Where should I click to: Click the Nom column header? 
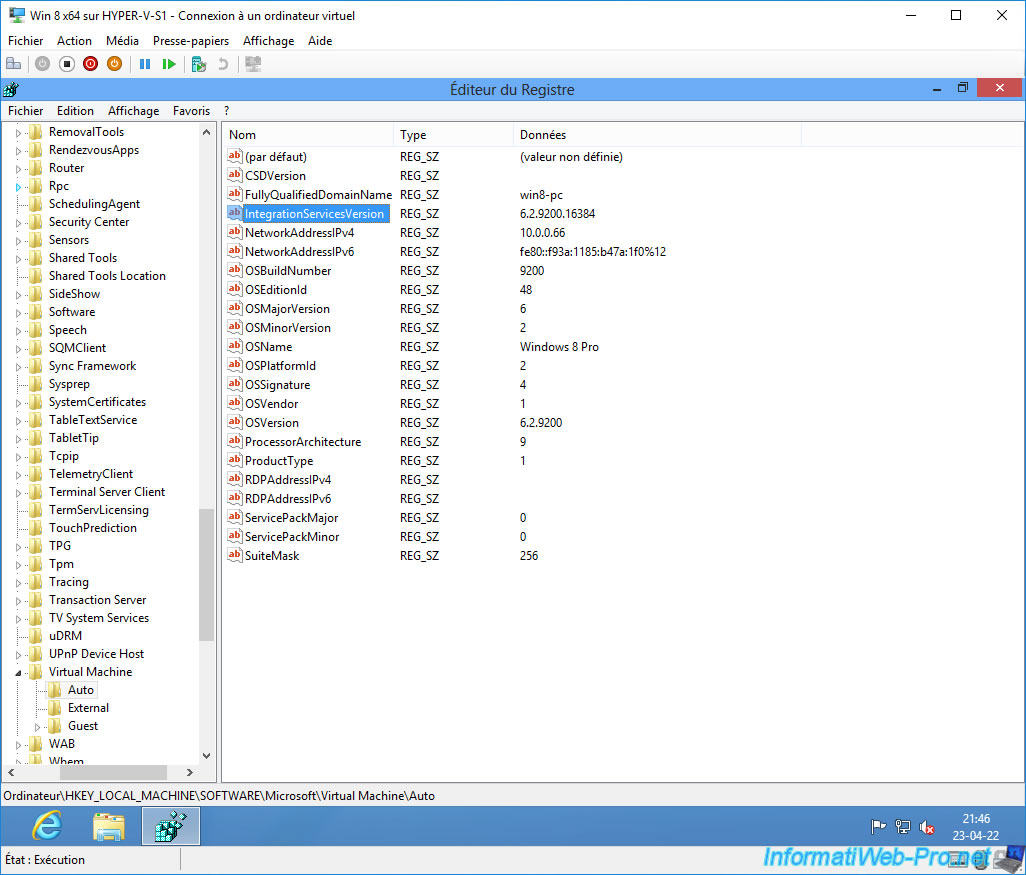click(x=243, y=135)
